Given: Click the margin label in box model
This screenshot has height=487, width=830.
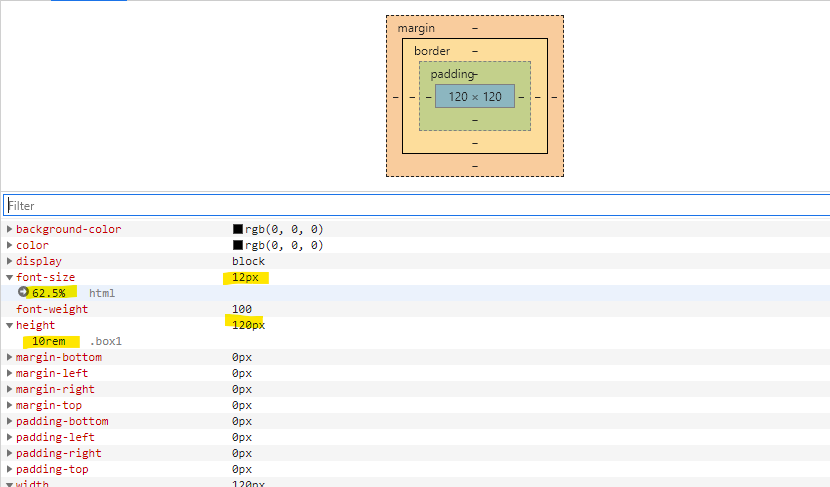Looking at the screenshot, I should tap(416, 28).
